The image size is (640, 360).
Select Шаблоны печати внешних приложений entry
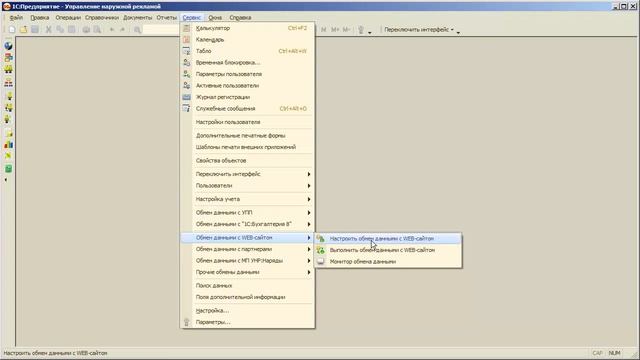pos(247,147)
